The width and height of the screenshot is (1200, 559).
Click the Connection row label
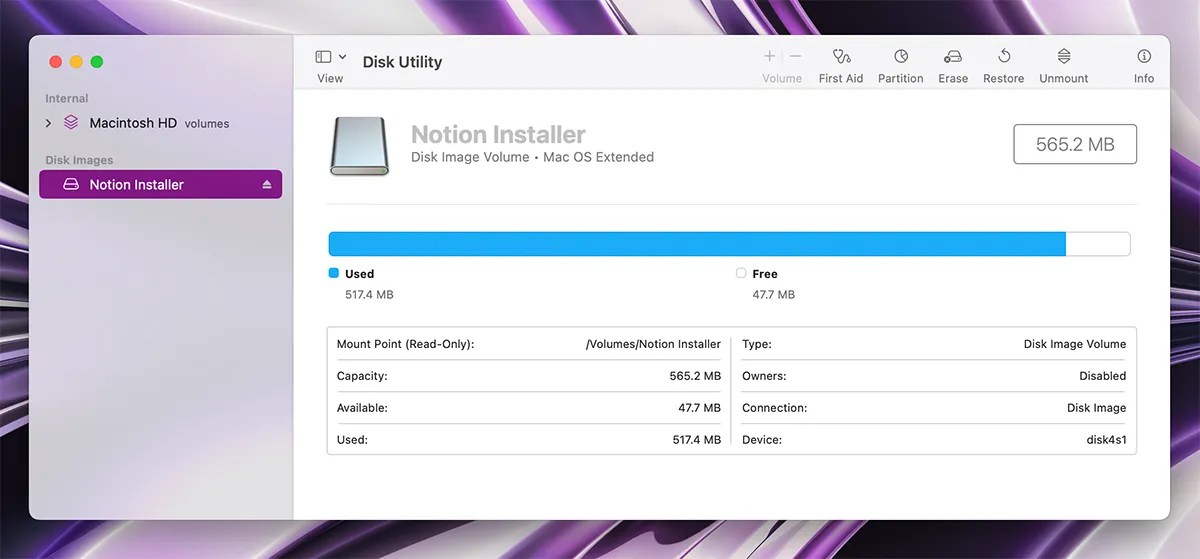pyautogui.click(x=774, y=408)
